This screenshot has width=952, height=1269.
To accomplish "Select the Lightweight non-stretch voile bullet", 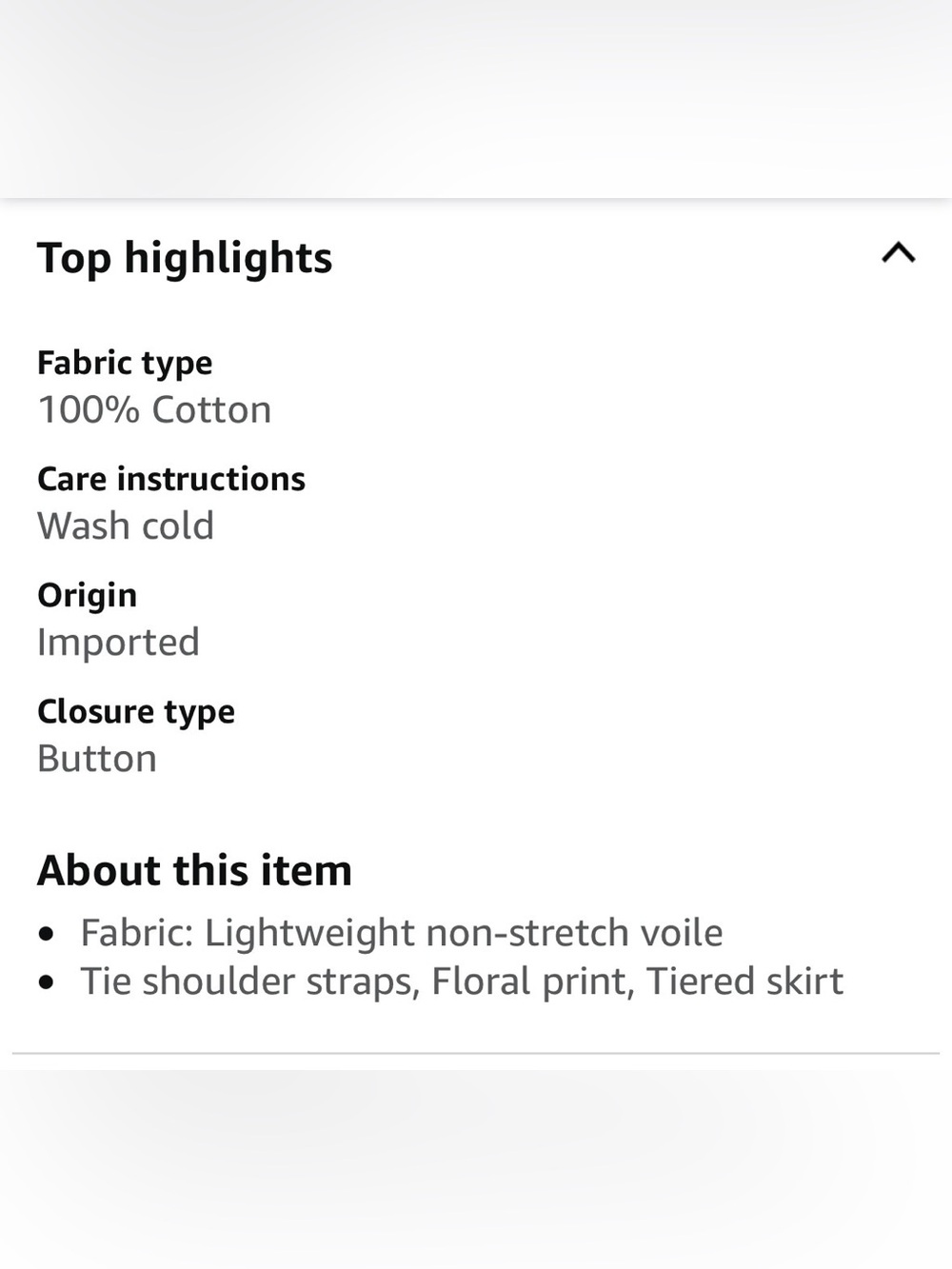I will pos(402,933).
